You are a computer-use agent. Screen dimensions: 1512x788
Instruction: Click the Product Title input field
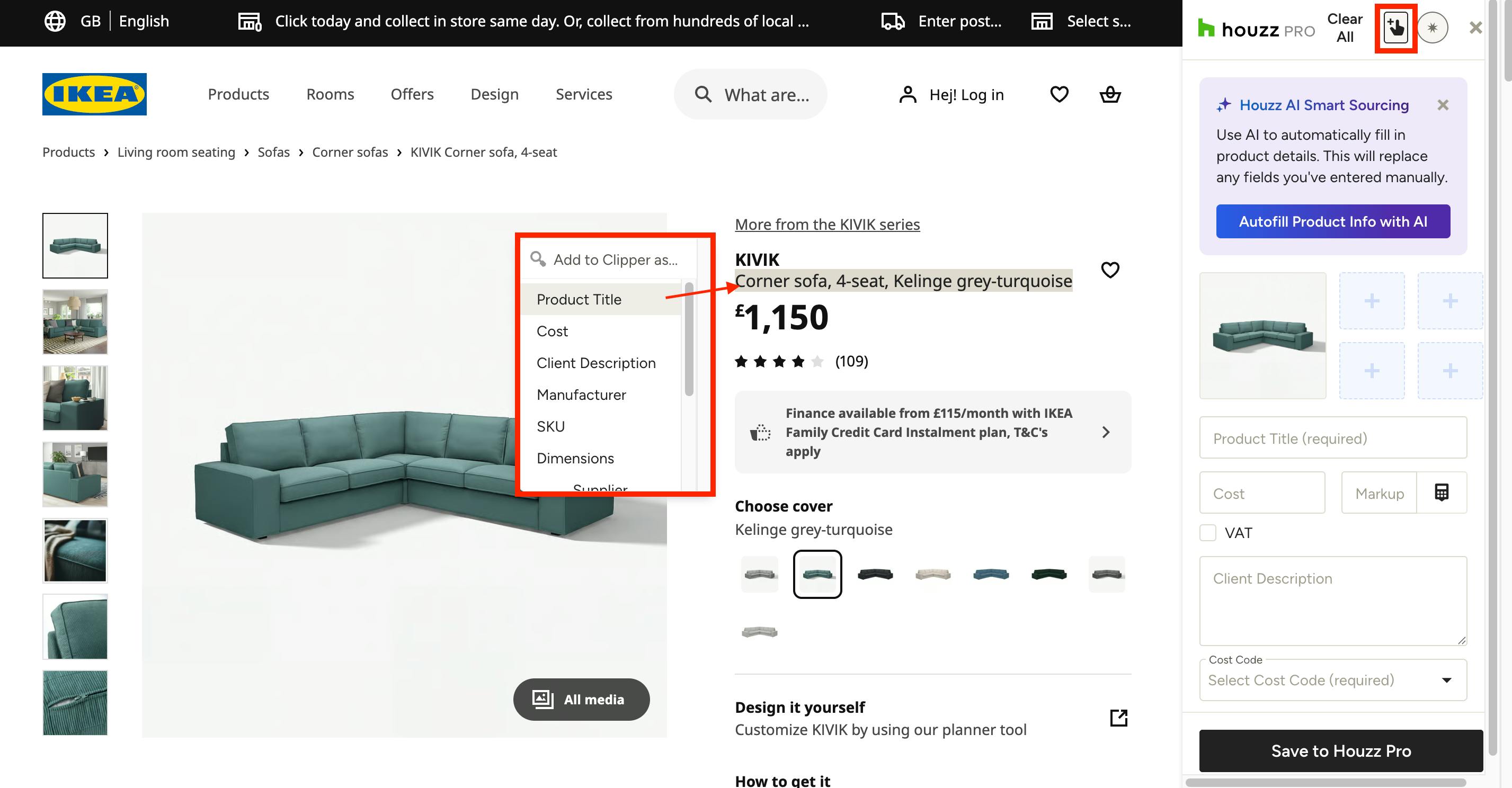point(1333,438)
